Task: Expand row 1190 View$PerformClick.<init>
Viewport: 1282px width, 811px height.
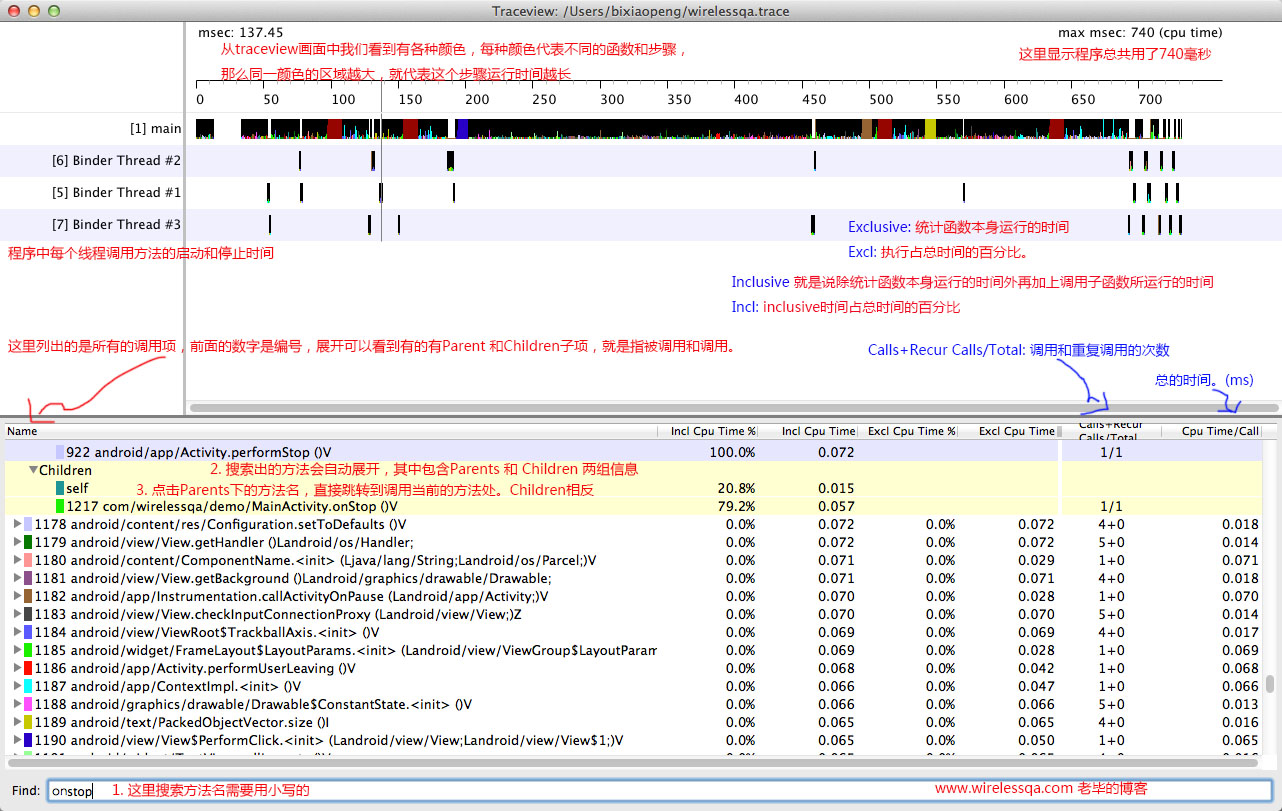Action: pos(16,740)
